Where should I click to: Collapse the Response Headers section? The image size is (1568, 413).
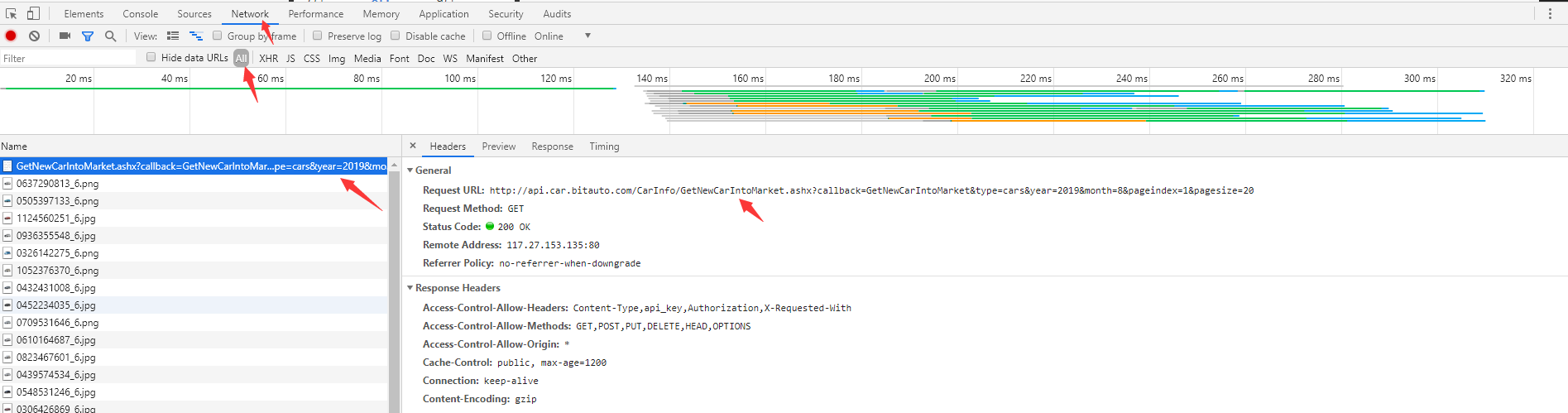coord(410,288)
